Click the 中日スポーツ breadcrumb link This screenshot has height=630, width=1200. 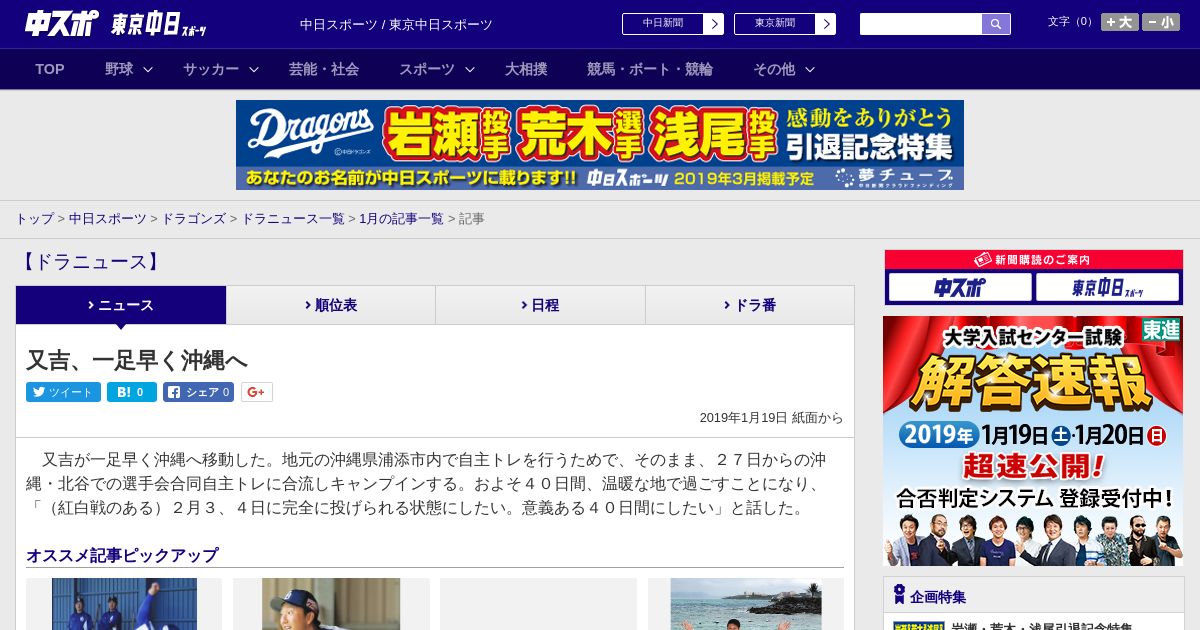[108, 219]
